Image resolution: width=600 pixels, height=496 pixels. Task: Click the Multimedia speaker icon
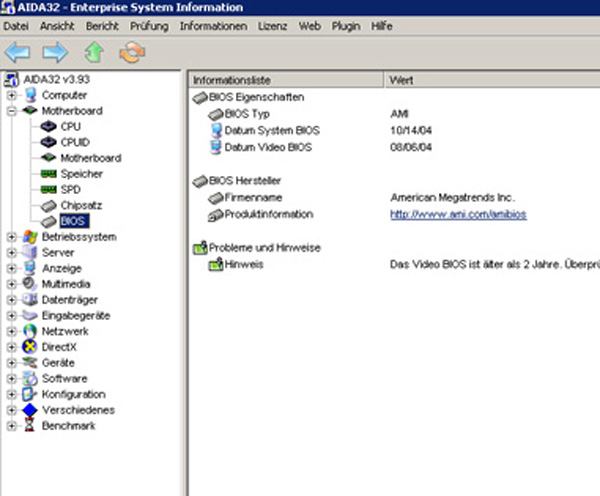pyautogui.click(x=30, y=284)
